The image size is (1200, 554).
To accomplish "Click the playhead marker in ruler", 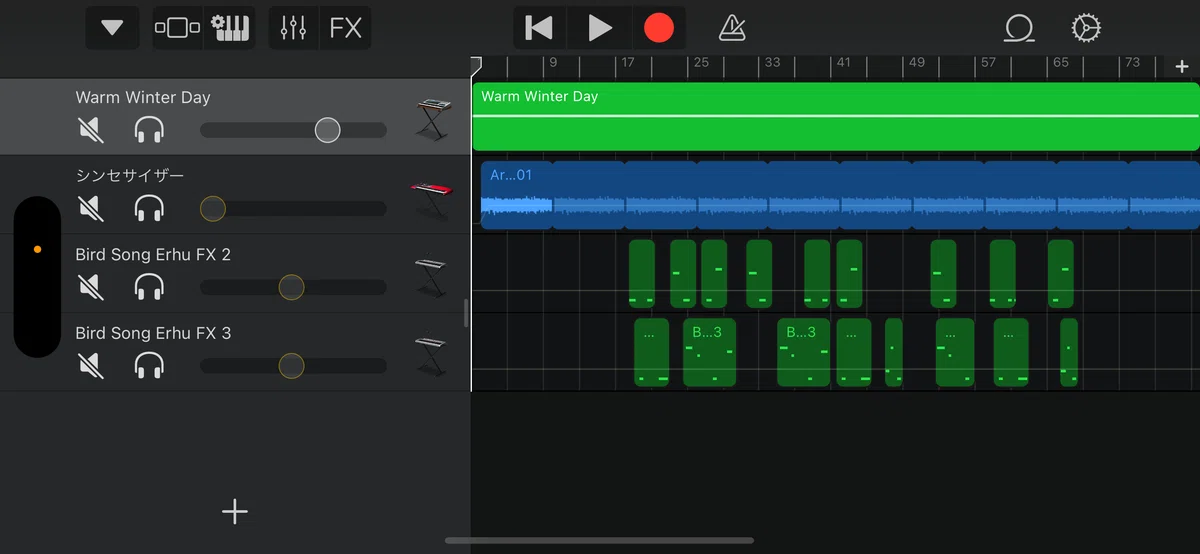I will coord(476,65).
